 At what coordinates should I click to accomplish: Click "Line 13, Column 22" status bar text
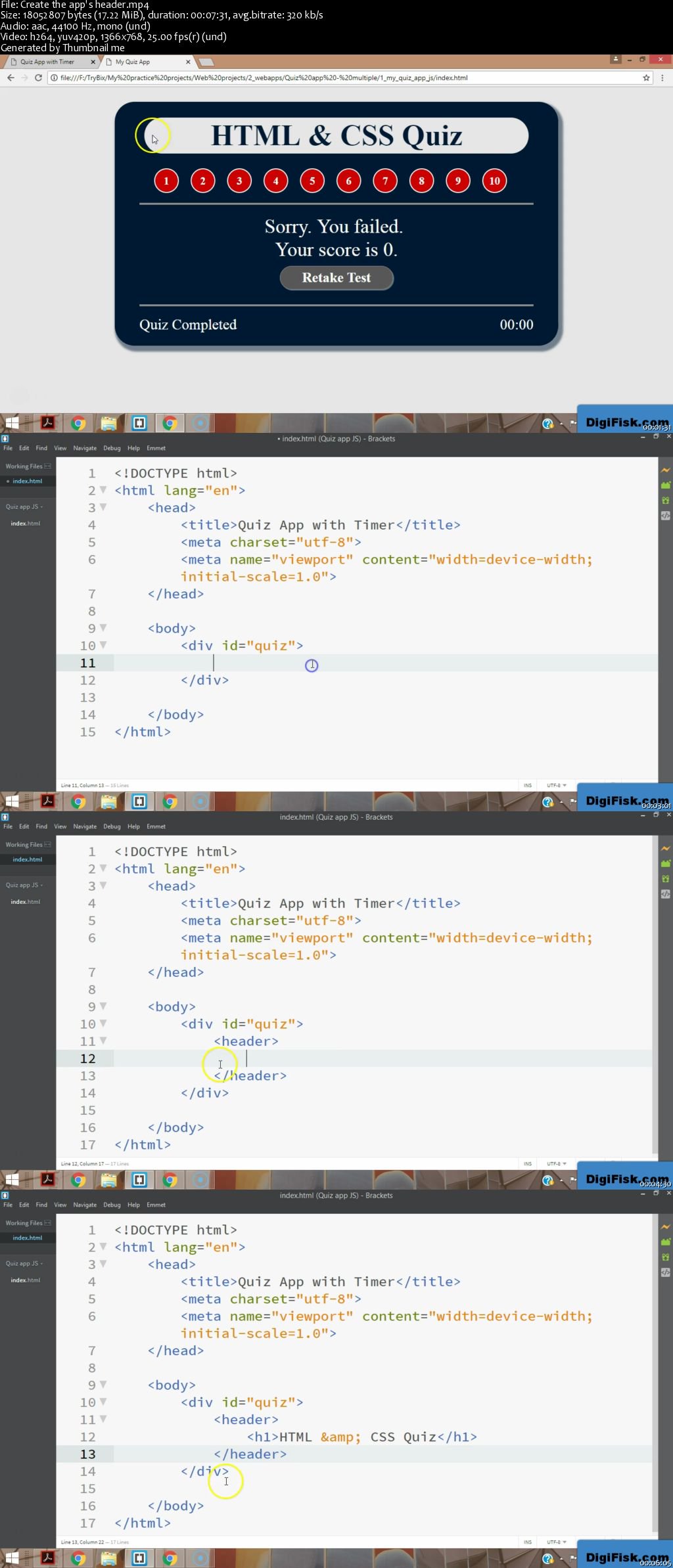tap(83, 1542)
